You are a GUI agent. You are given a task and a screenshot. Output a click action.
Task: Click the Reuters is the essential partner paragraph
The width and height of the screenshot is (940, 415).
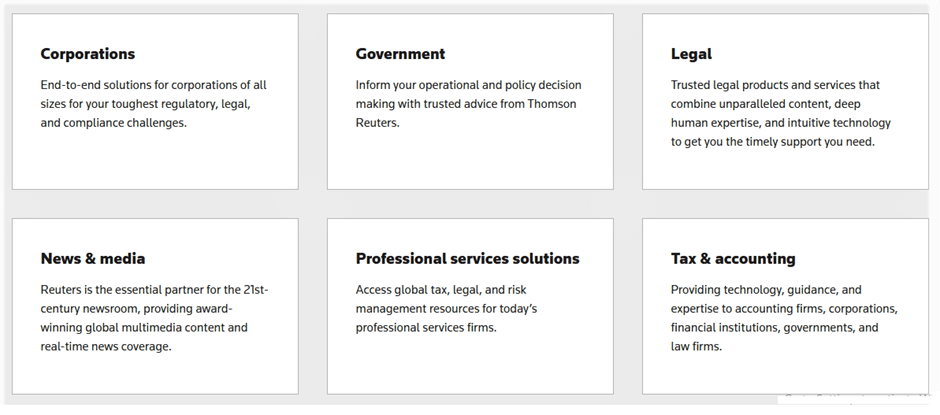(154, 318)
